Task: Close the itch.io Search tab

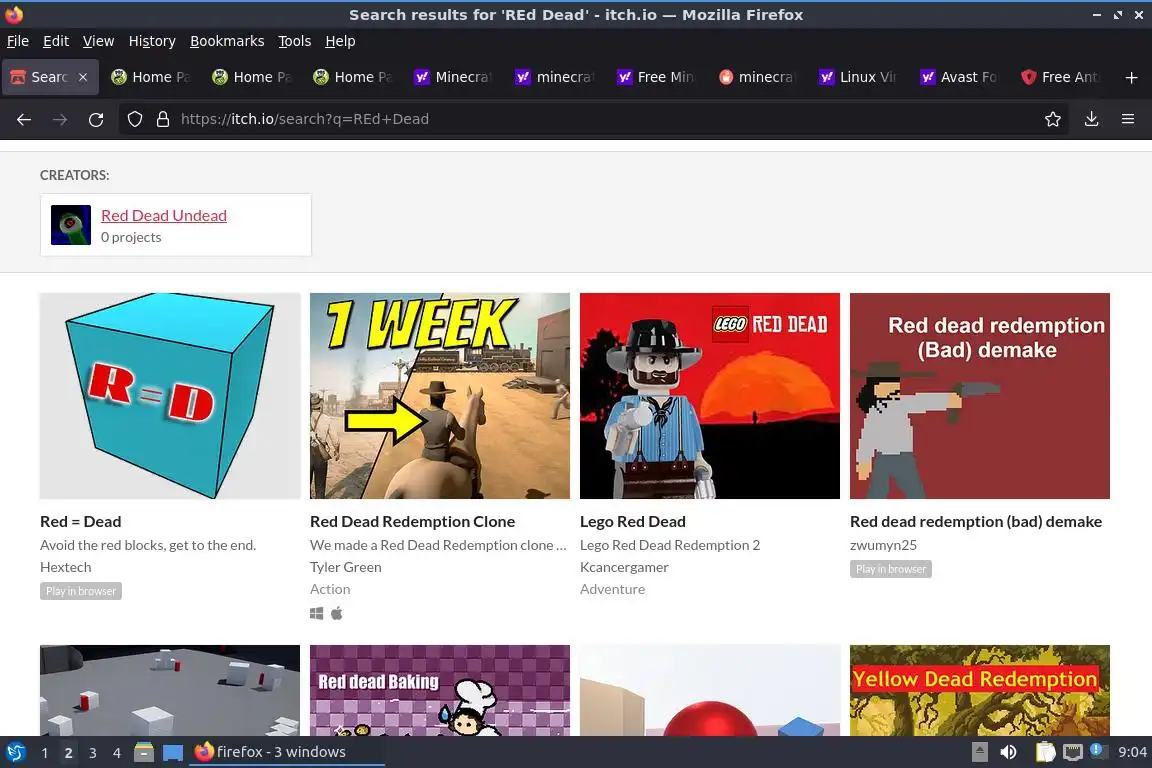Action: point(83,77)
